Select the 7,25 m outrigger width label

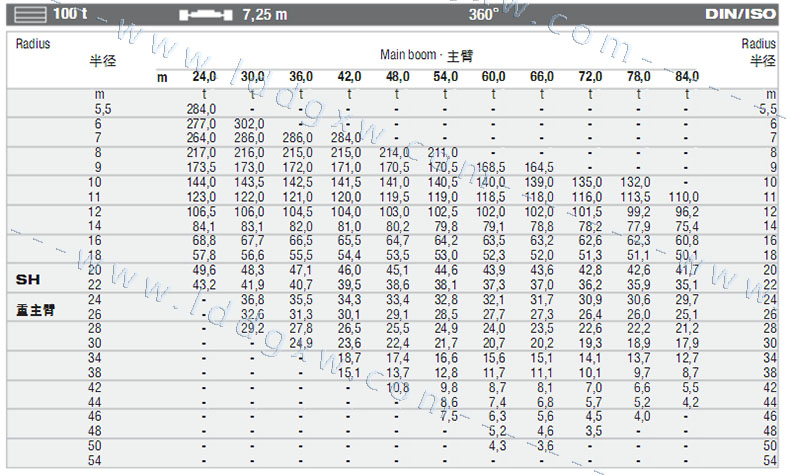click(265, 15)
